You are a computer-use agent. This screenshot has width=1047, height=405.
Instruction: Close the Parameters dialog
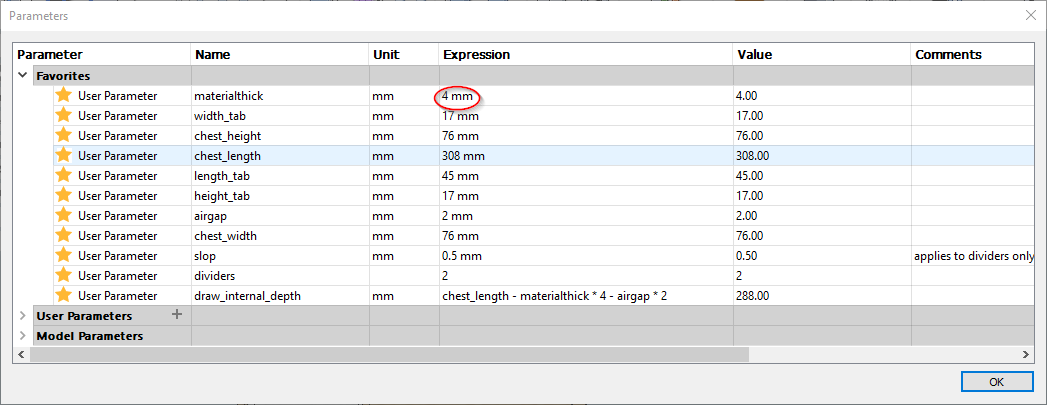click(x=1031, y=15)
